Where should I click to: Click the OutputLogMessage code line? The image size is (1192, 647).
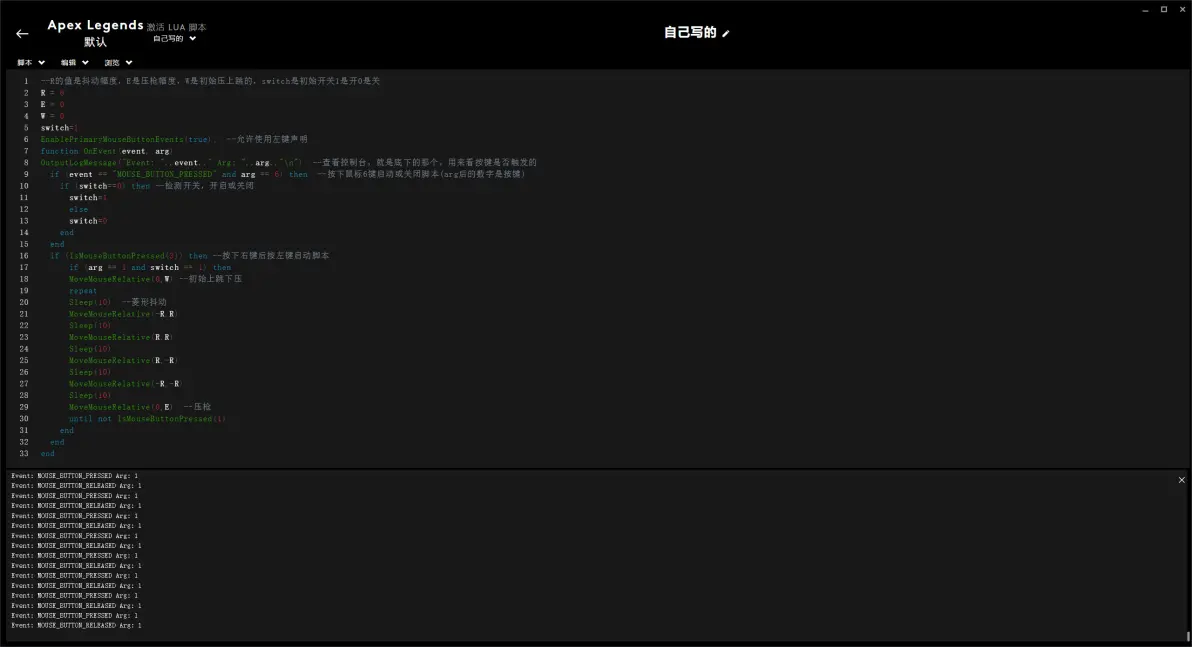[288, 163]
